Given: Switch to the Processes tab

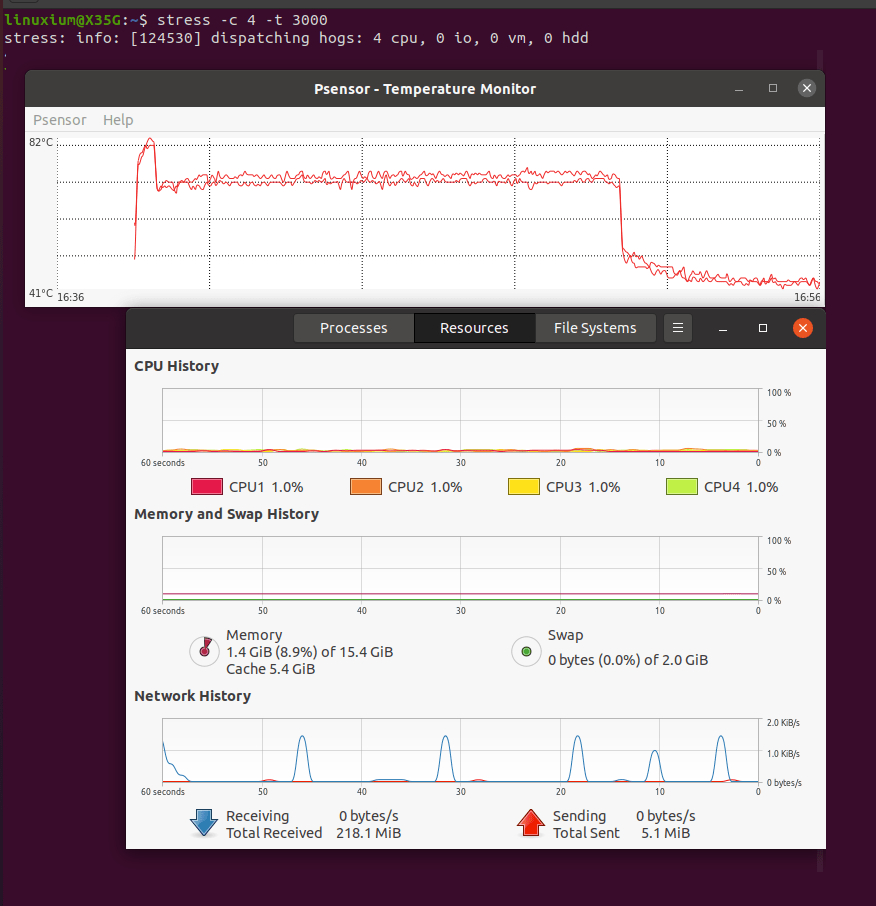Looking at the screenshot, I should (x=354, y=328).
